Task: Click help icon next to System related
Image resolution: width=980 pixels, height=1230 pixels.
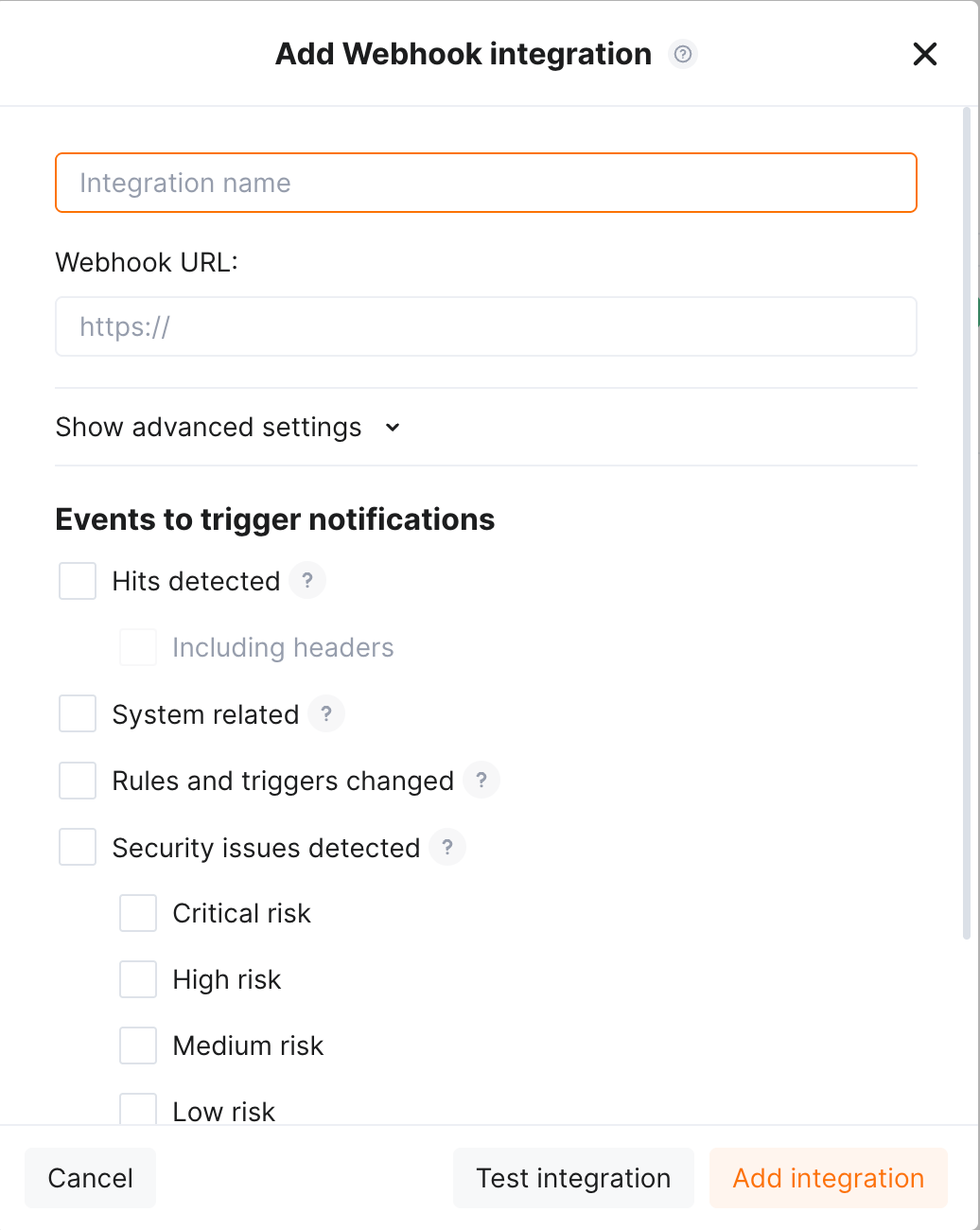Action: [326, 714]
